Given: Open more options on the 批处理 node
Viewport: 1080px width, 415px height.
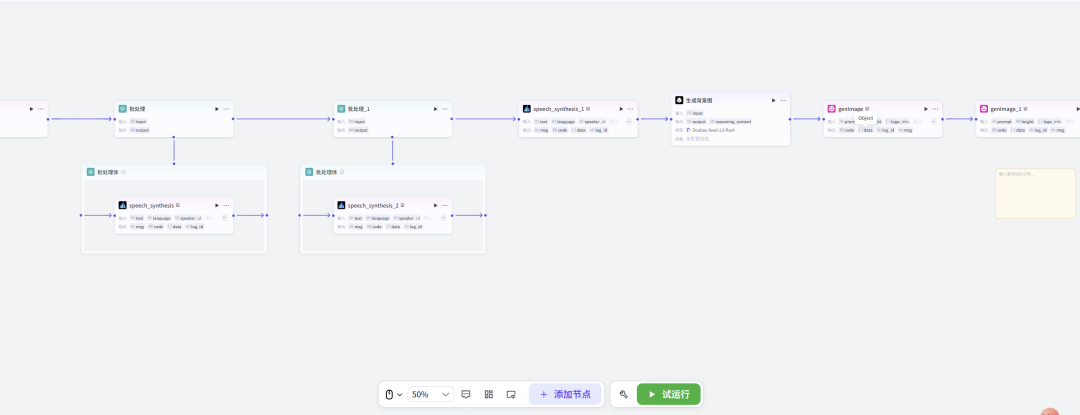Looking at the screenshot, I should 226,109.
